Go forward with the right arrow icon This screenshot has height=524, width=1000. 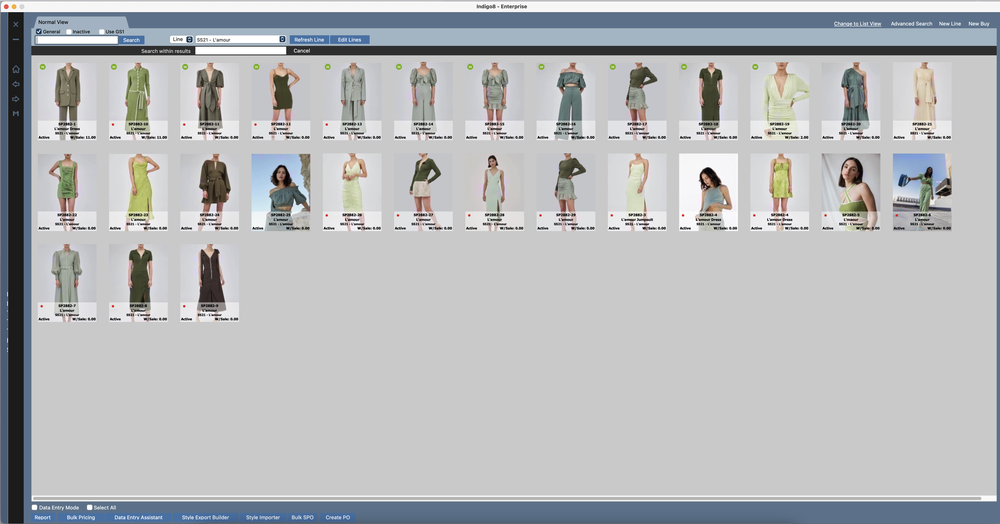pos(16,99)
